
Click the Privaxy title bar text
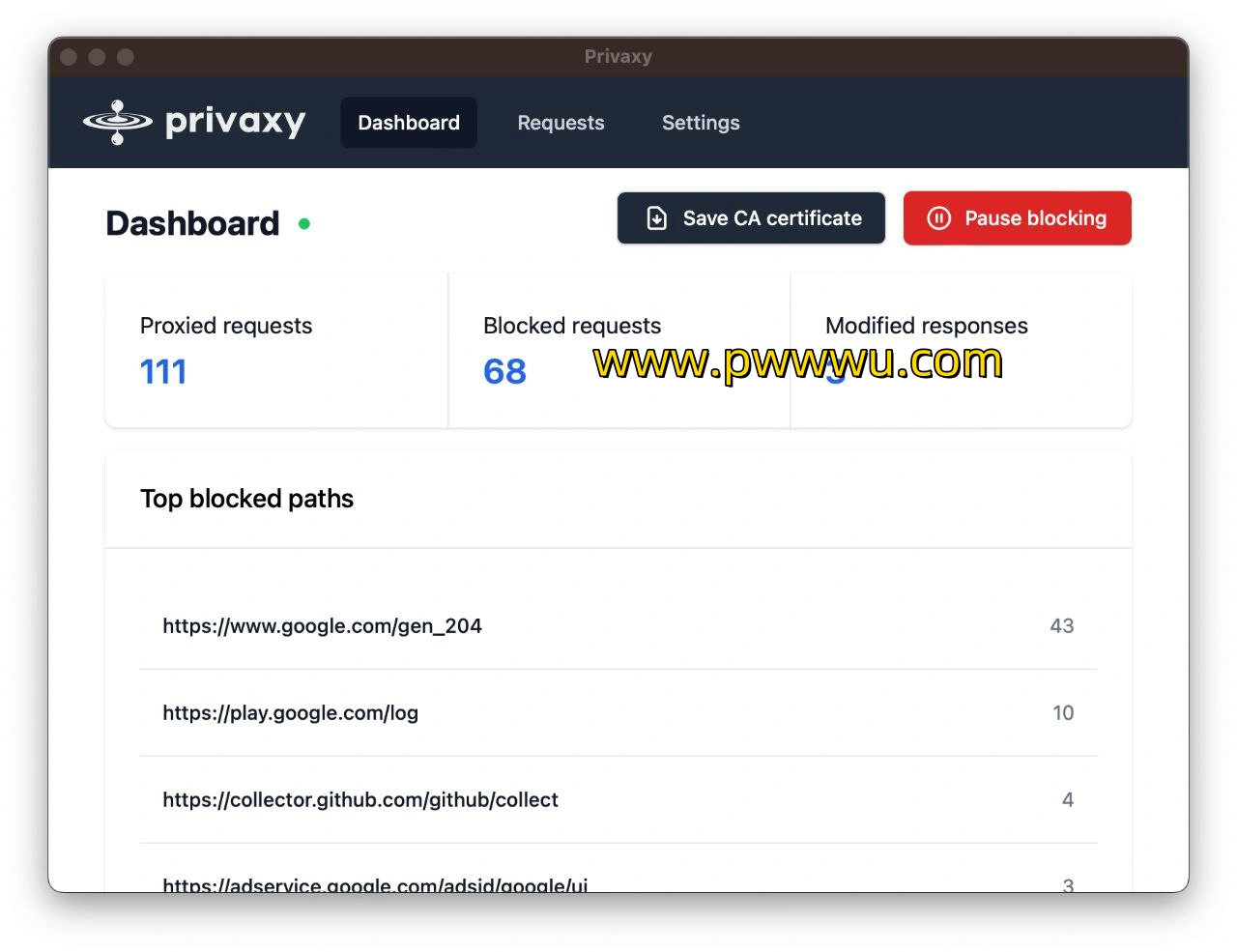point(618,57)
